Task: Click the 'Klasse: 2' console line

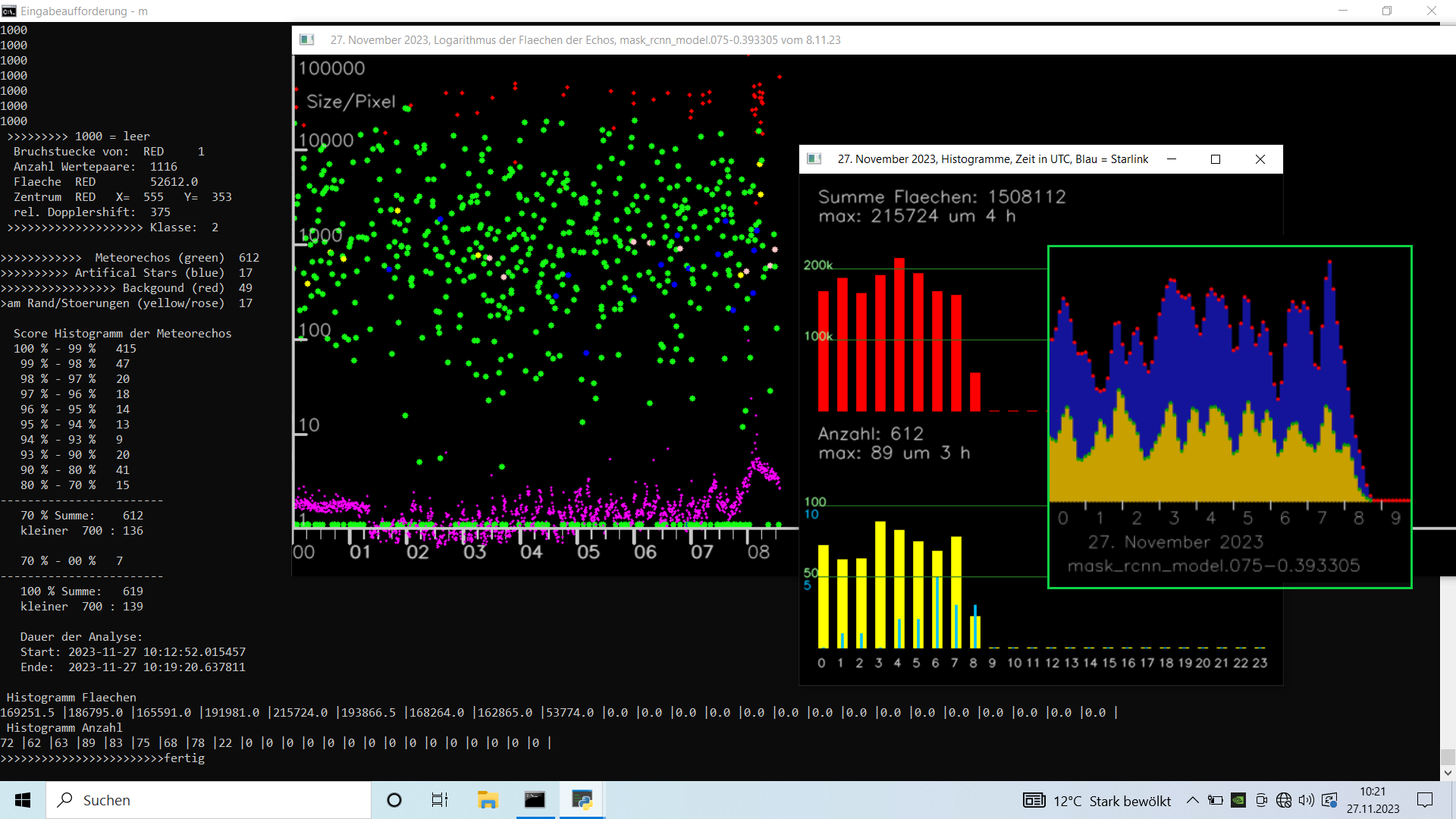Action: tap(113, 227)
